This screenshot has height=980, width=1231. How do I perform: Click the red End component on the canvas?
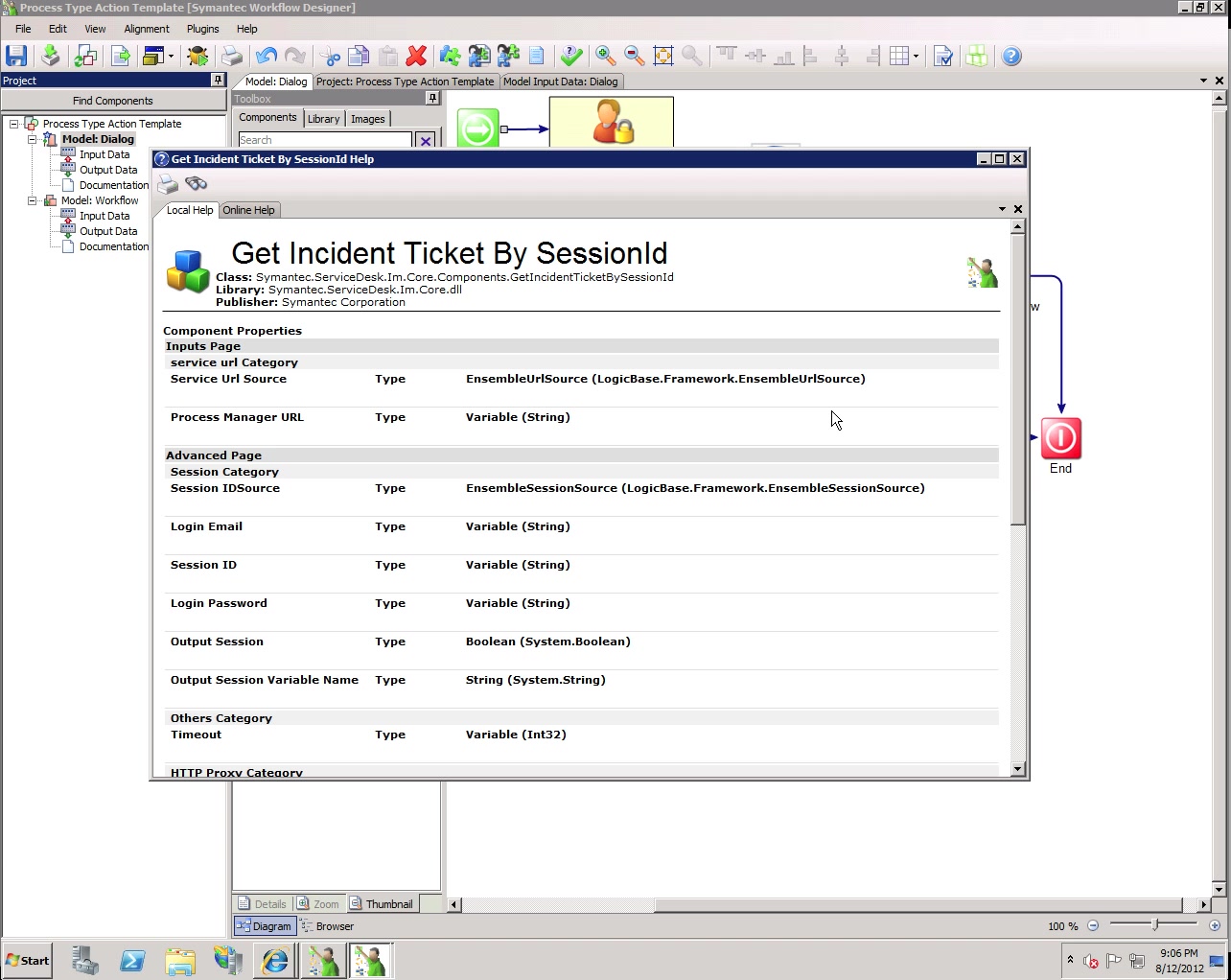1060,438
